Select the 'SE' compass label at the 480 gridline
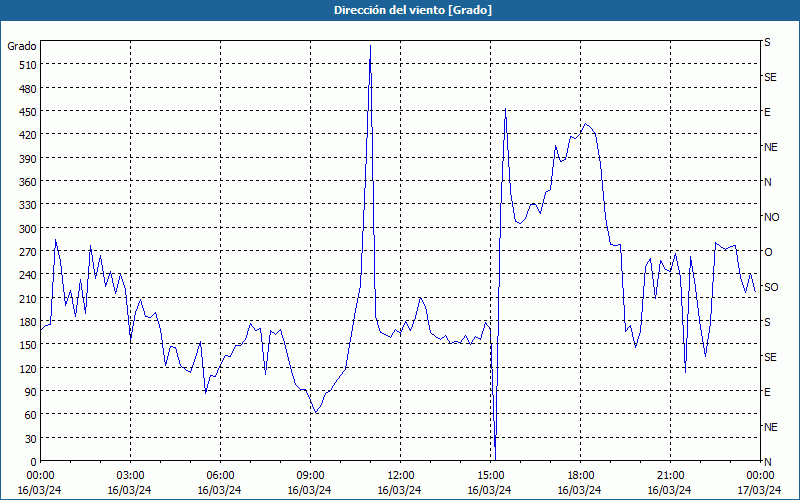Screen dimensions: 800x500 (770, 77)
